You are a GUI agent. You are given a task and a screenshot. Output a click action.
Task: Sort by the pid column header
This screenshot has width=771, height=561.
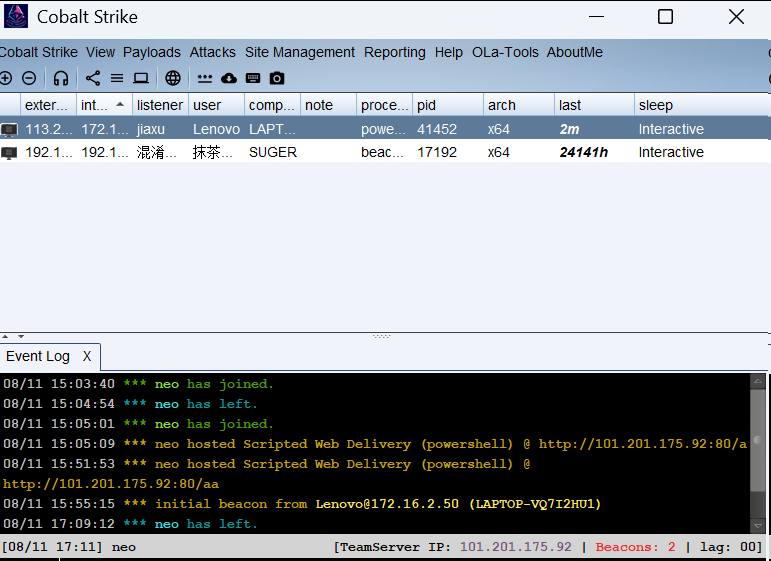point(448,105)
